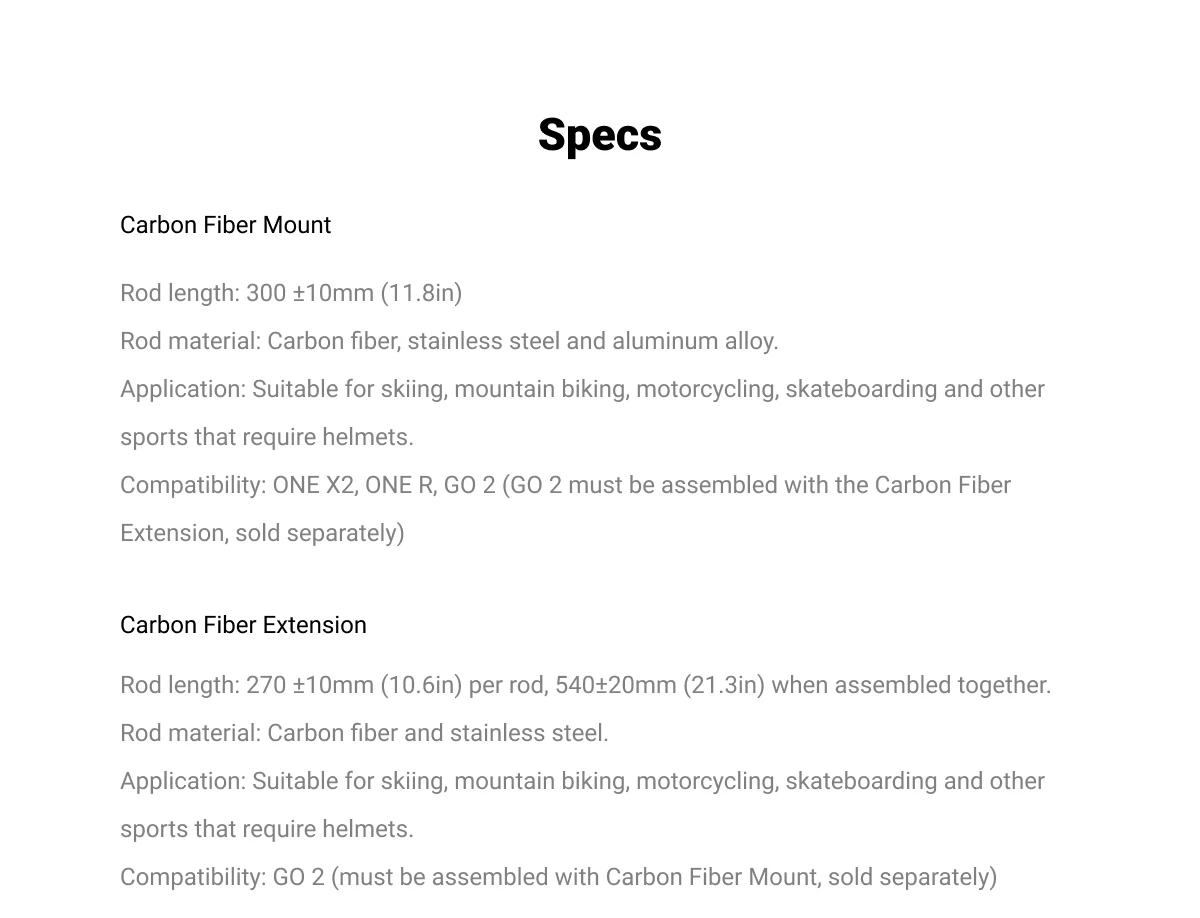Click the Application line under Carbon Fiber Extension
This screenshot has height=918, width=1200.
coord(582,781)
